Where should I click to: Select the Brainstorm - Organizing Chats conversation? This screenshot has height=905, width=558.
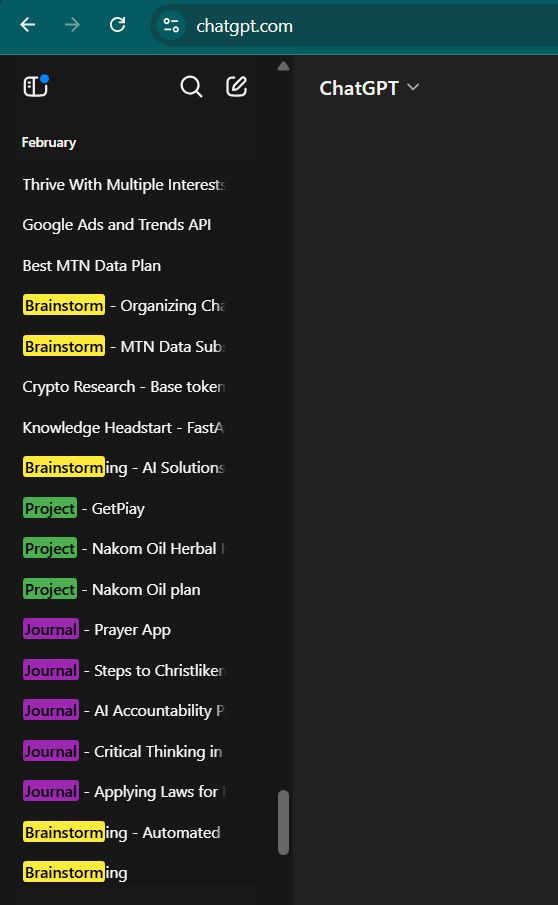123,305
